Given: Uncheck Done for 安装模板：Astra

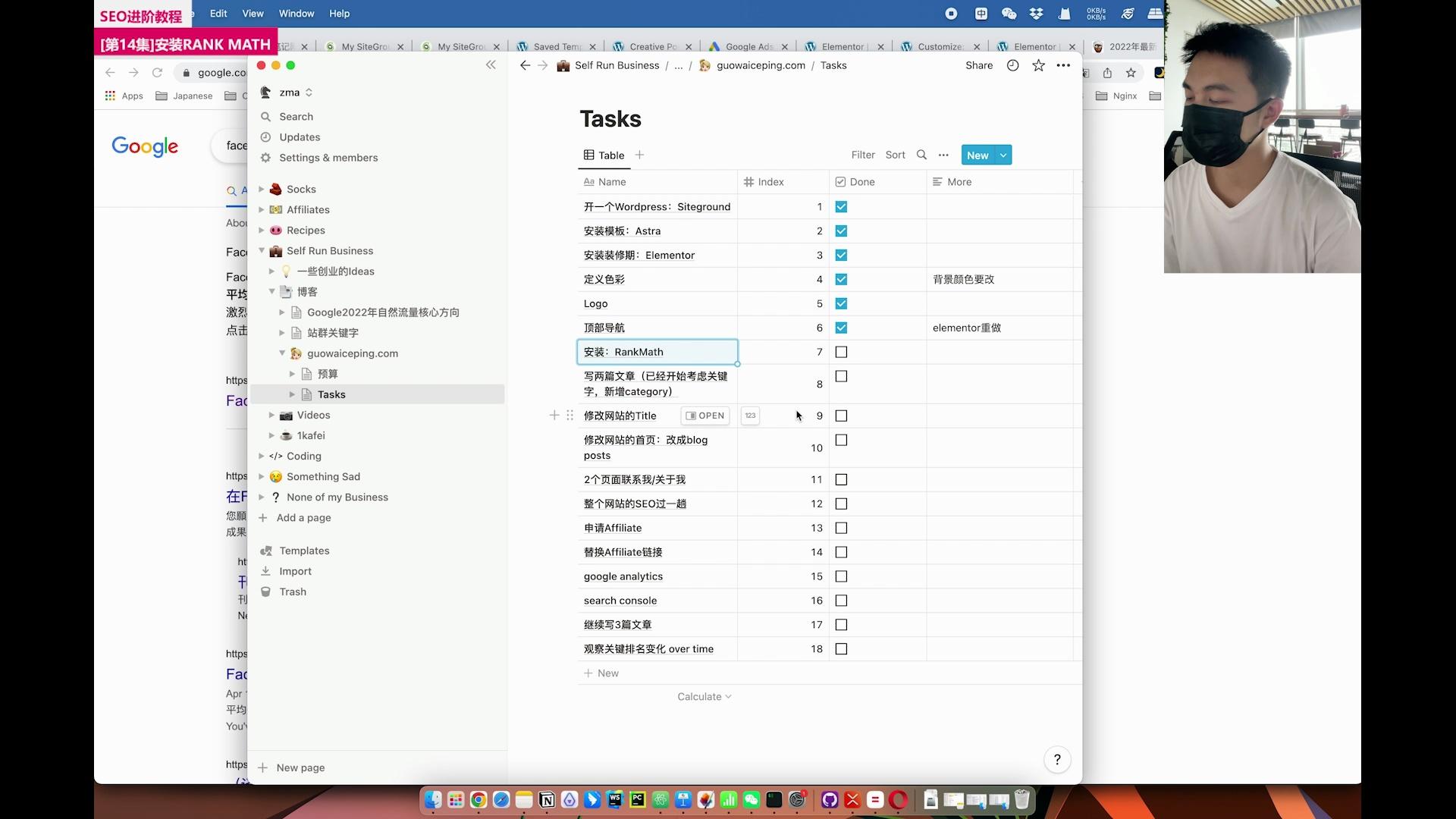Looking at the screenshot, I should (841, 231).
